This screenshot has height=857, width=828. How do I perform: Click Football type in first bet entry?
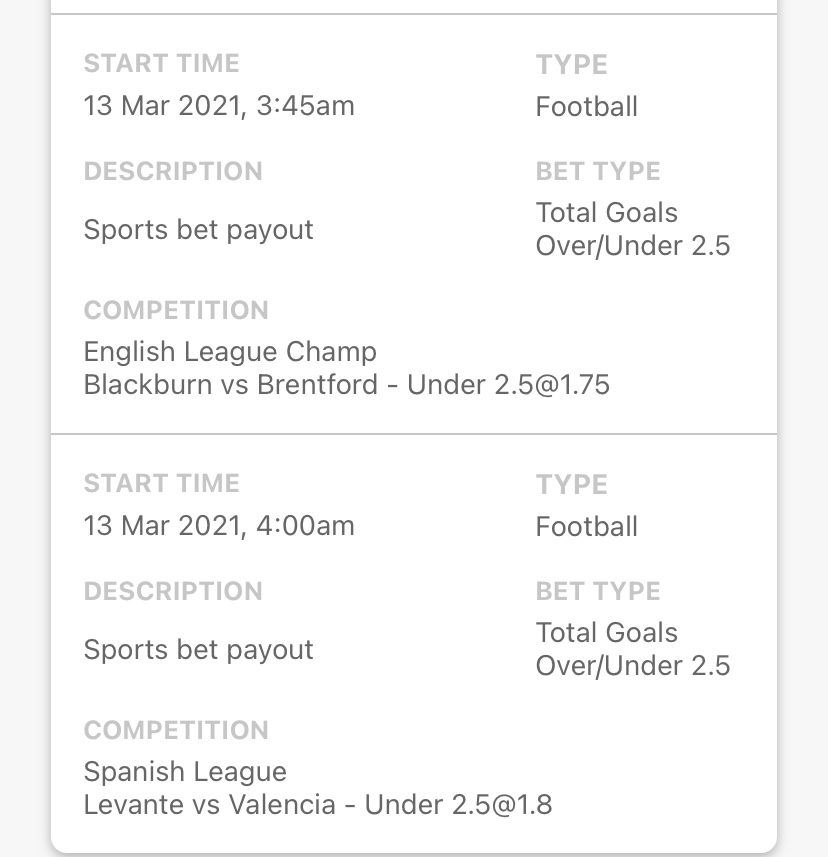[x=586, y=107]
